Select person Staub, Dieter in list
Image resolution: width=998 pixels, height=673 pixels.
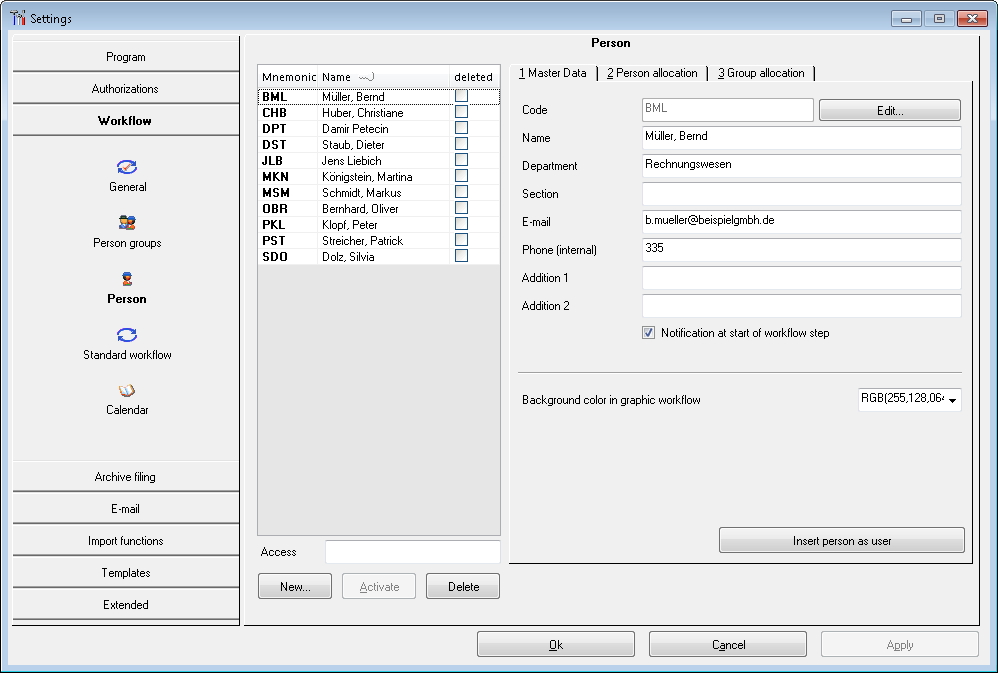click(x=379, y=144)
